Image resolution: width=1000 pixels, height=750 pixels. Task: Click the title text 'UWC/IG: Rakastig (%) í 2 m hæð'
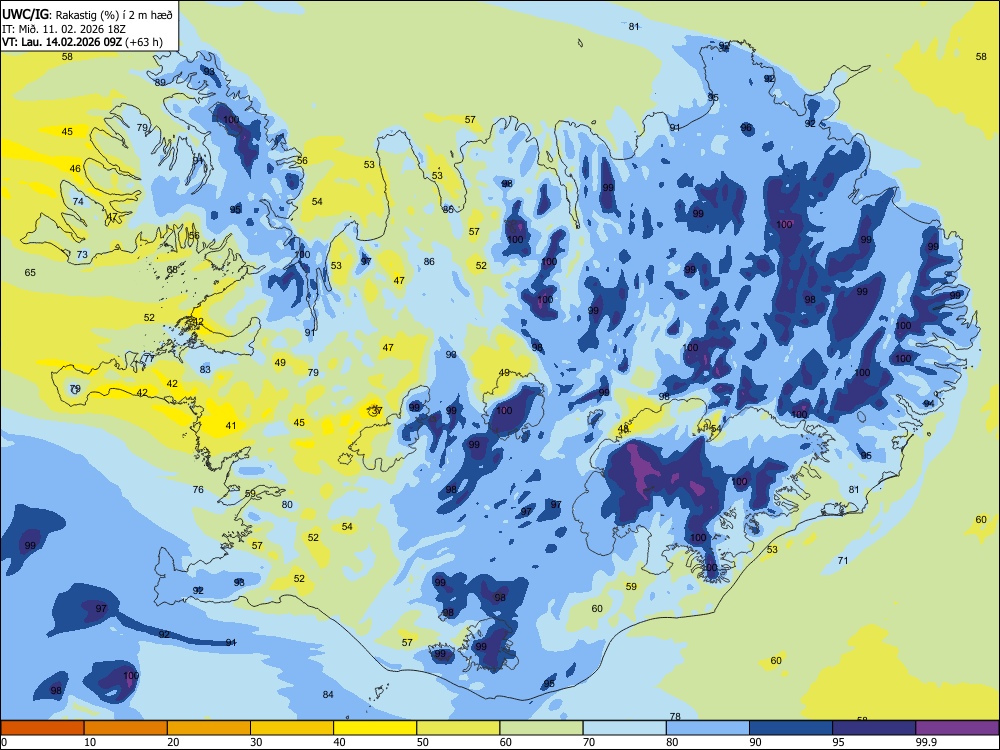tap(87, 15)
